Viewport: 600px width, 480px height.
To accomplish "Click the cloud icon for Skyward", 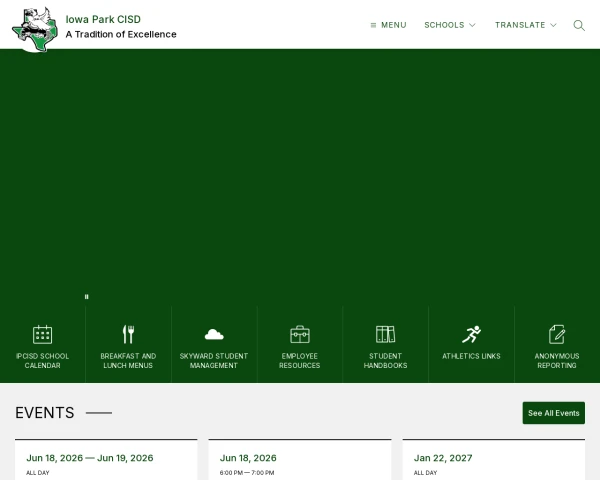I will click(x=214, y=334).
